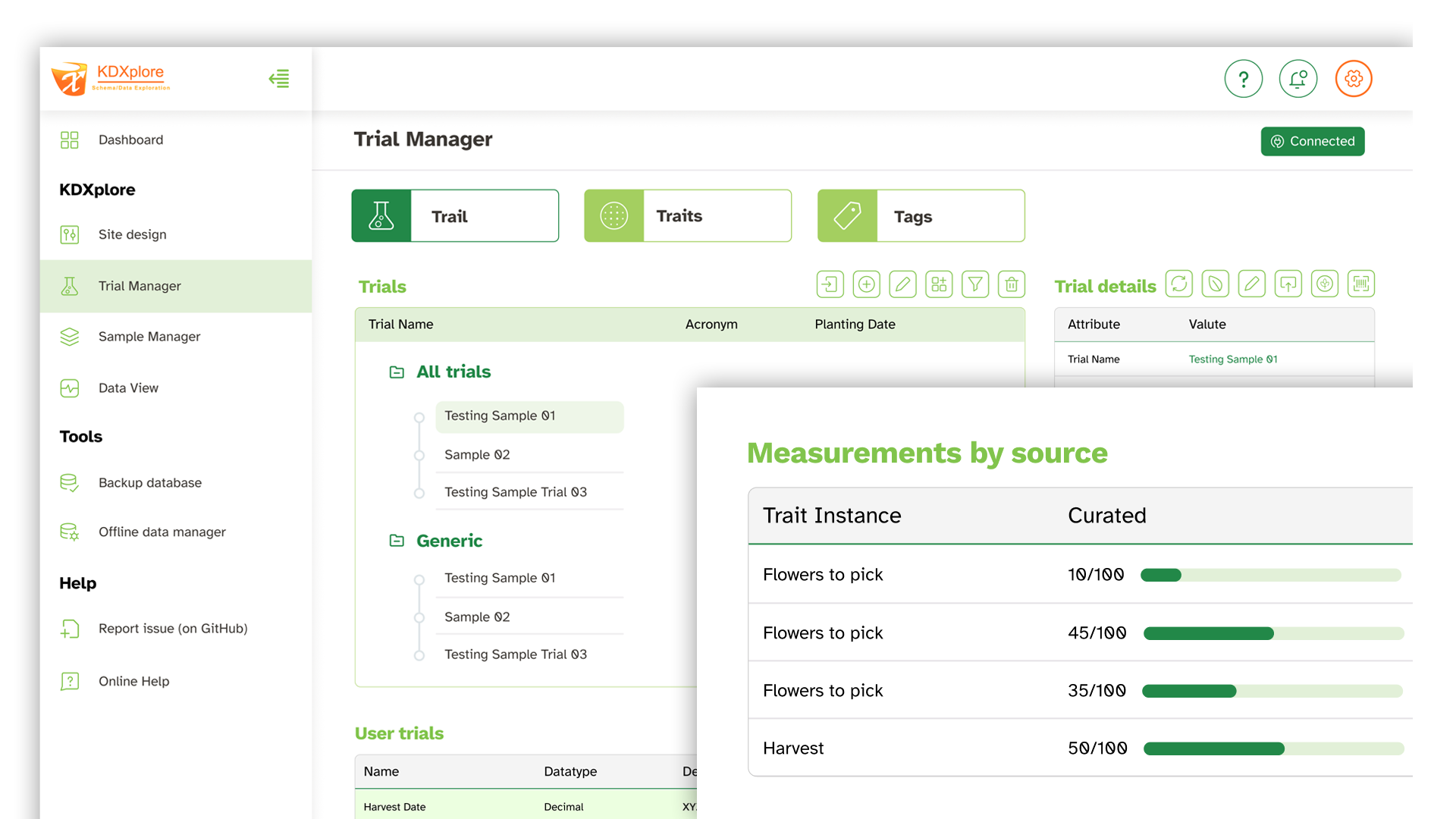Switch to the Tags tab
The height and width of the screenshot is (819, 1456).
pos(921,216)
